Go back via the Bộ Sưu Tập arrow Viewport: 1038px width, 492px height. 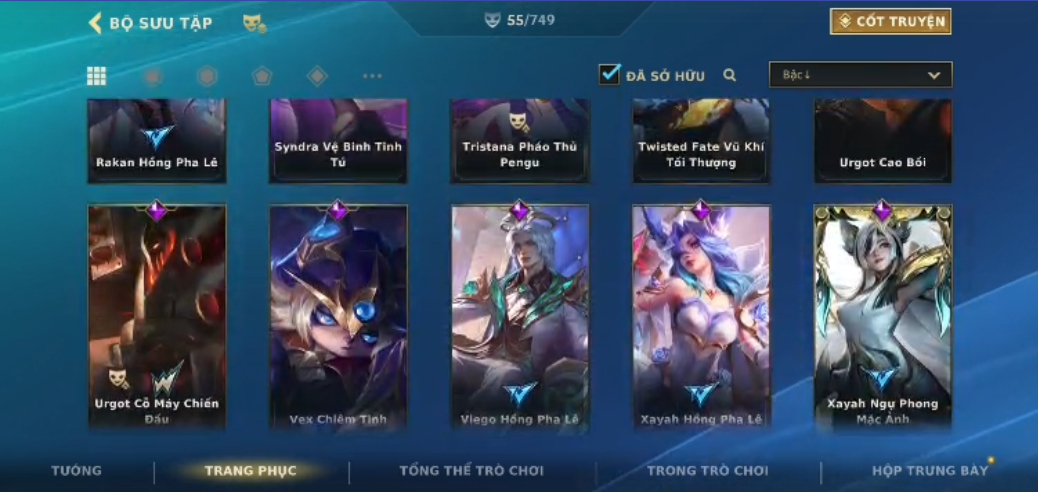pyautogui.click(x=95, y=23)
